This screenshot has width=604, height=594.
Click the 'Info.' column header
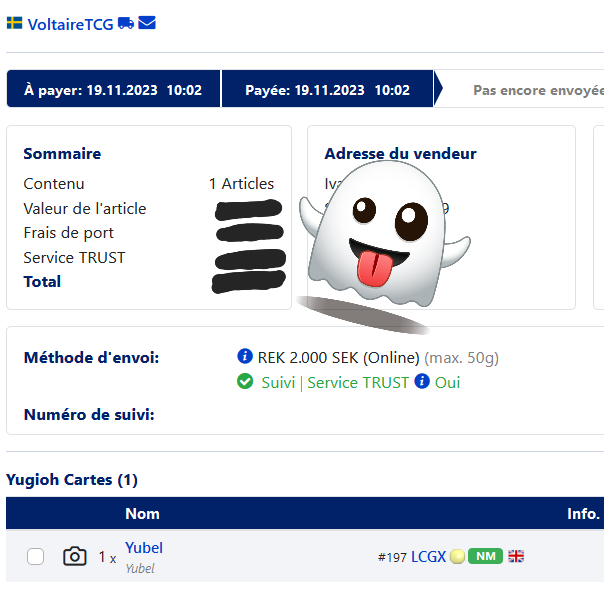tap(583, 513)
